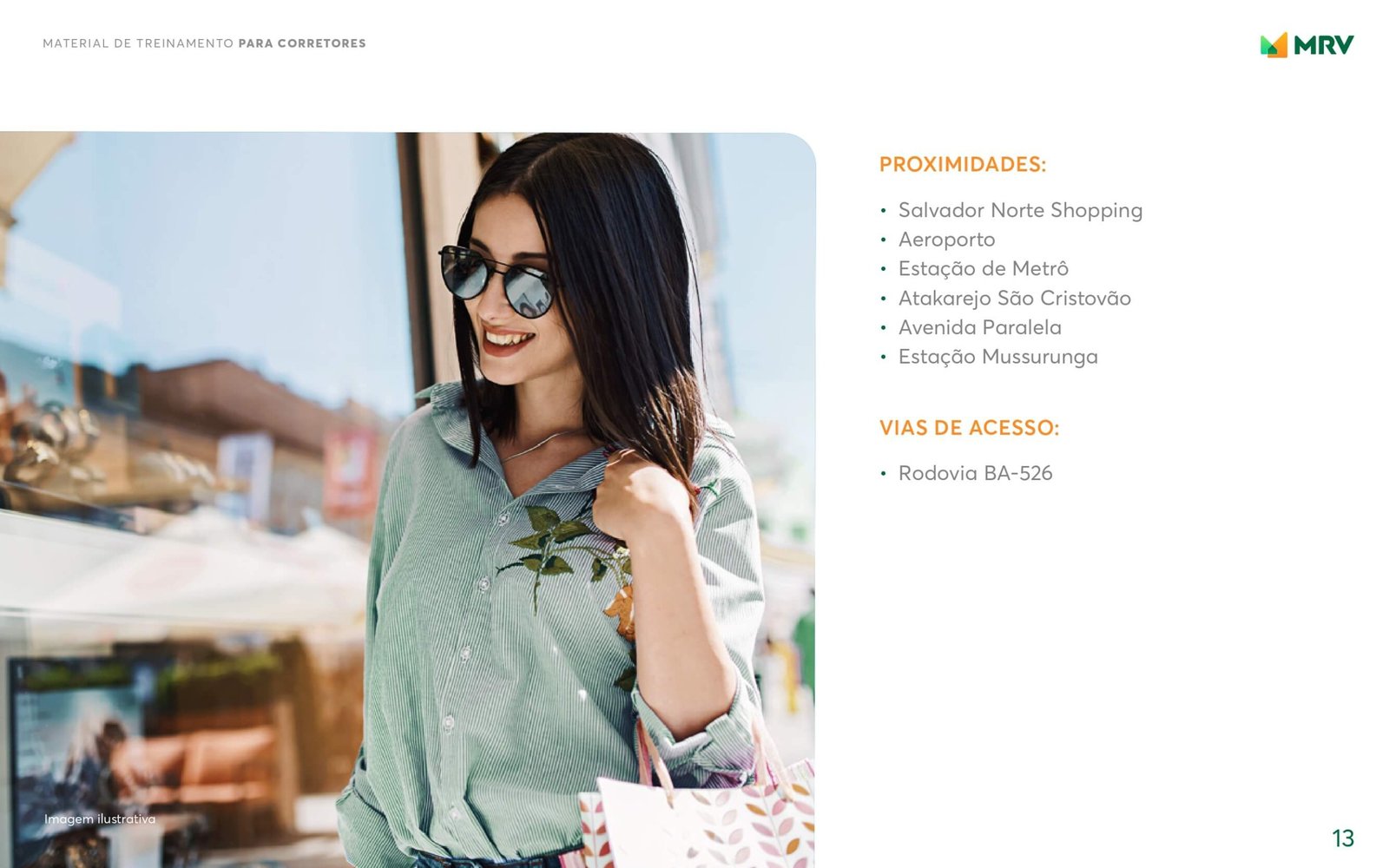This screenshot has height=868, width=1389.
Task: Click Salvador Norte Shopping list item
Action: (x=1020, y=211)
